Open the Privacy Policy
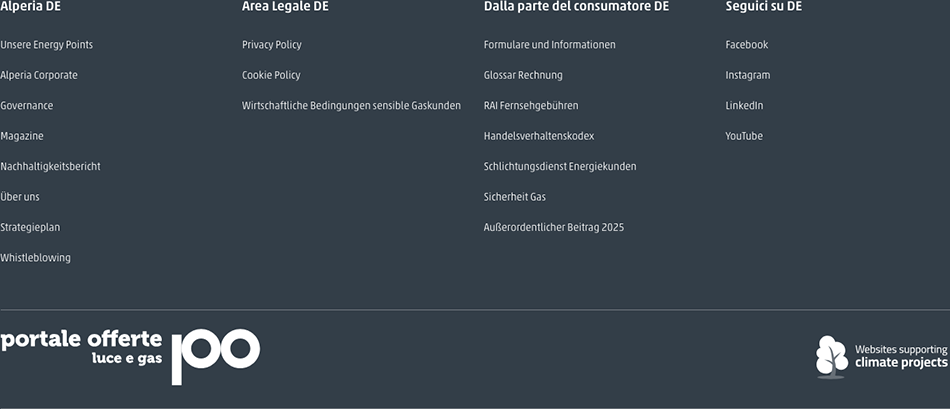Viewport: 950px width, 409px height. (x=271, y=45)
